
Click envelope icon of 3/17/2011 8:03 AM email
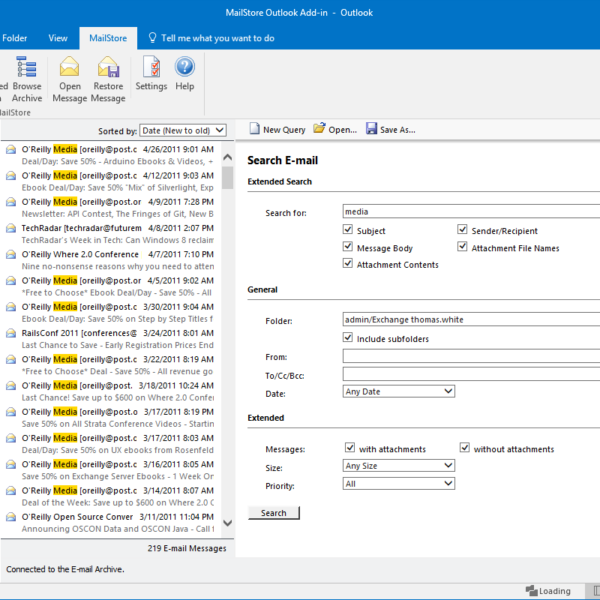(11, 438)
